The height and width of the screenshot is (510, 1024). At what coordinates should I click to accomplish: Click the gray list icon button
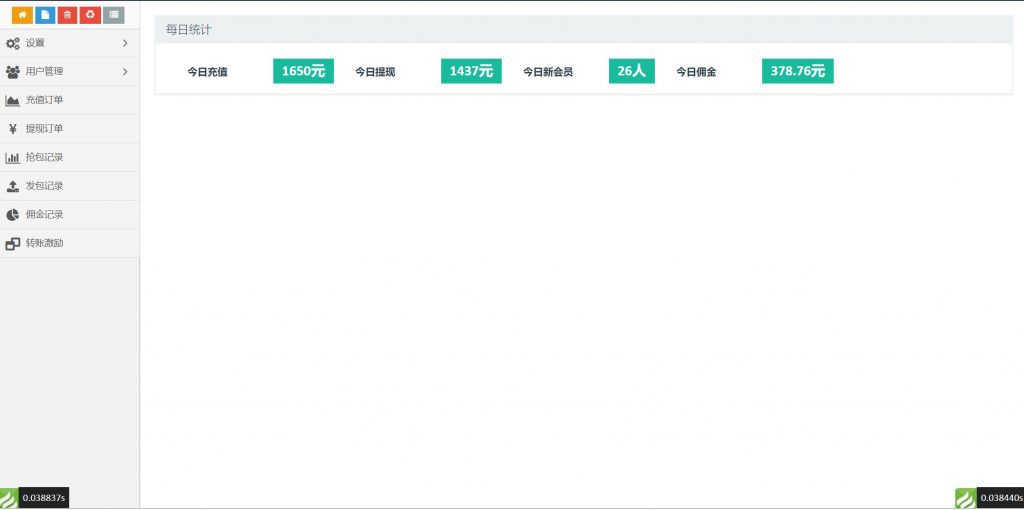click(114, 15)
